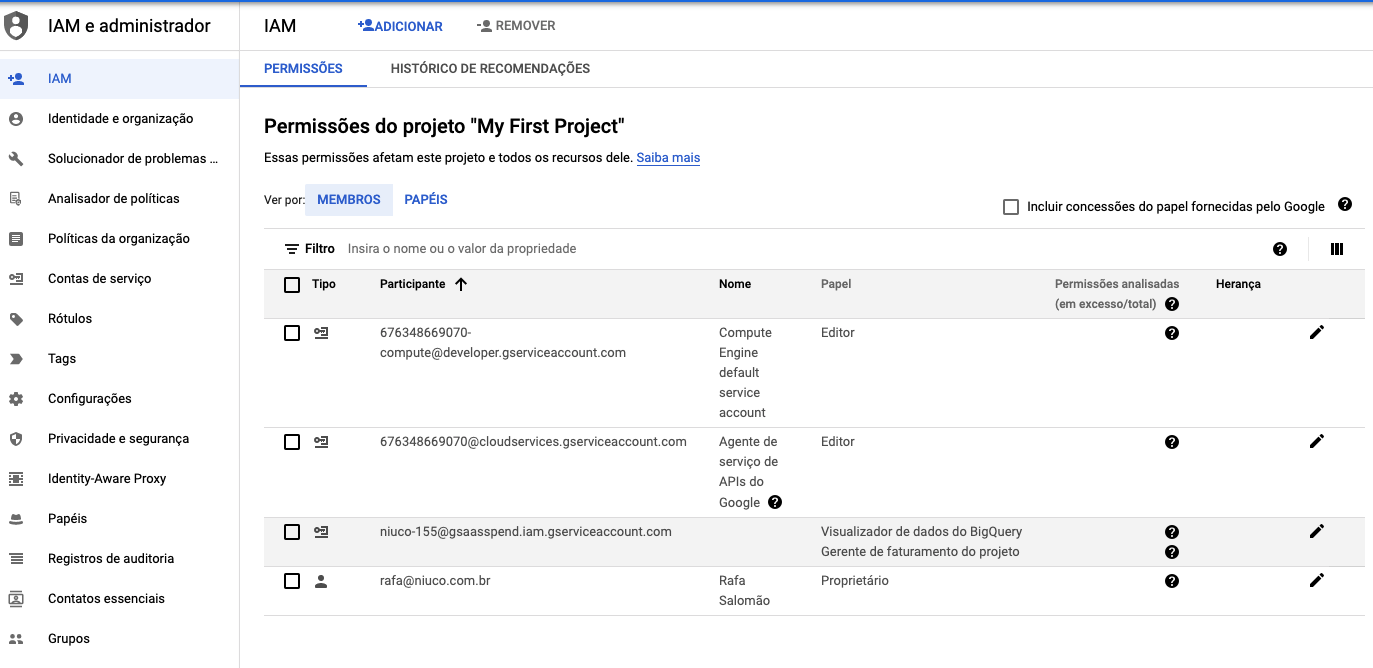The width and height of the screenshot is (1373, 668).
Task: Click the Grupos people icon
Action: coord(16,639)
